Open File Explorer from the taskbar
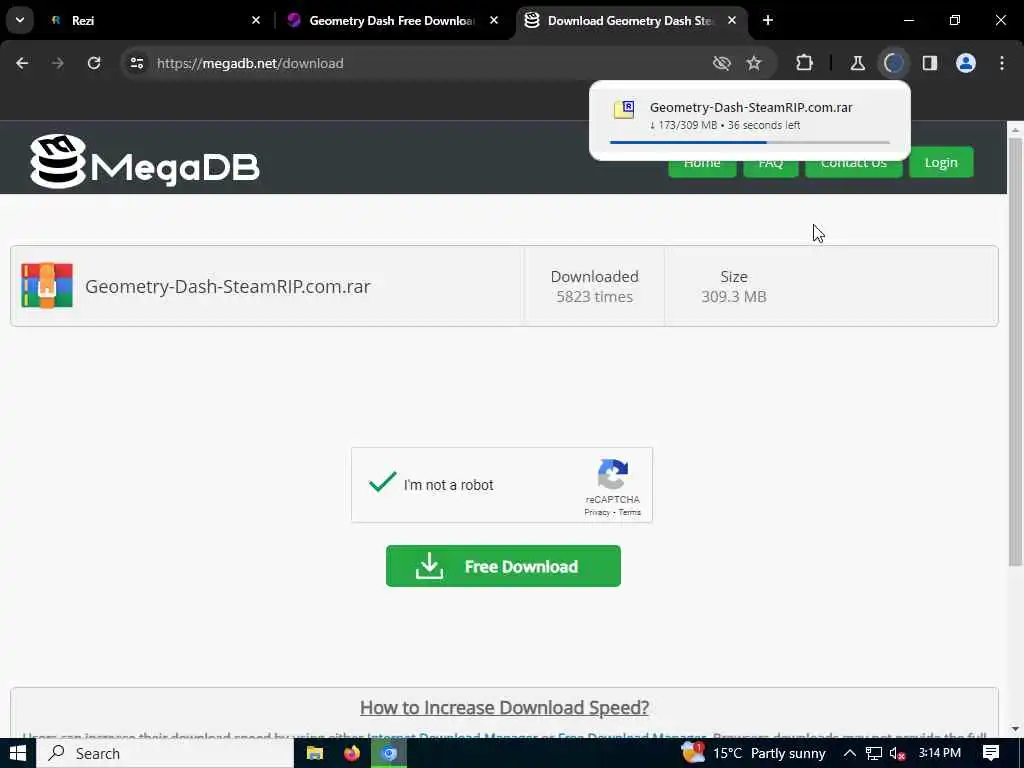Viewport: 1024px width, 768px height. [315, 753]
